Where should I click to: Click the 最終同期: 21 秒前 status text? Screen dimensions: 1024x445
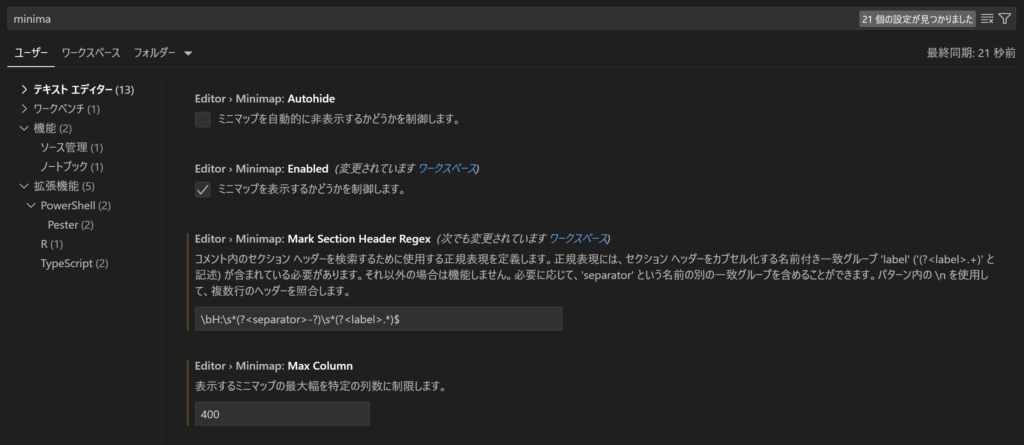tap(971, 53)
